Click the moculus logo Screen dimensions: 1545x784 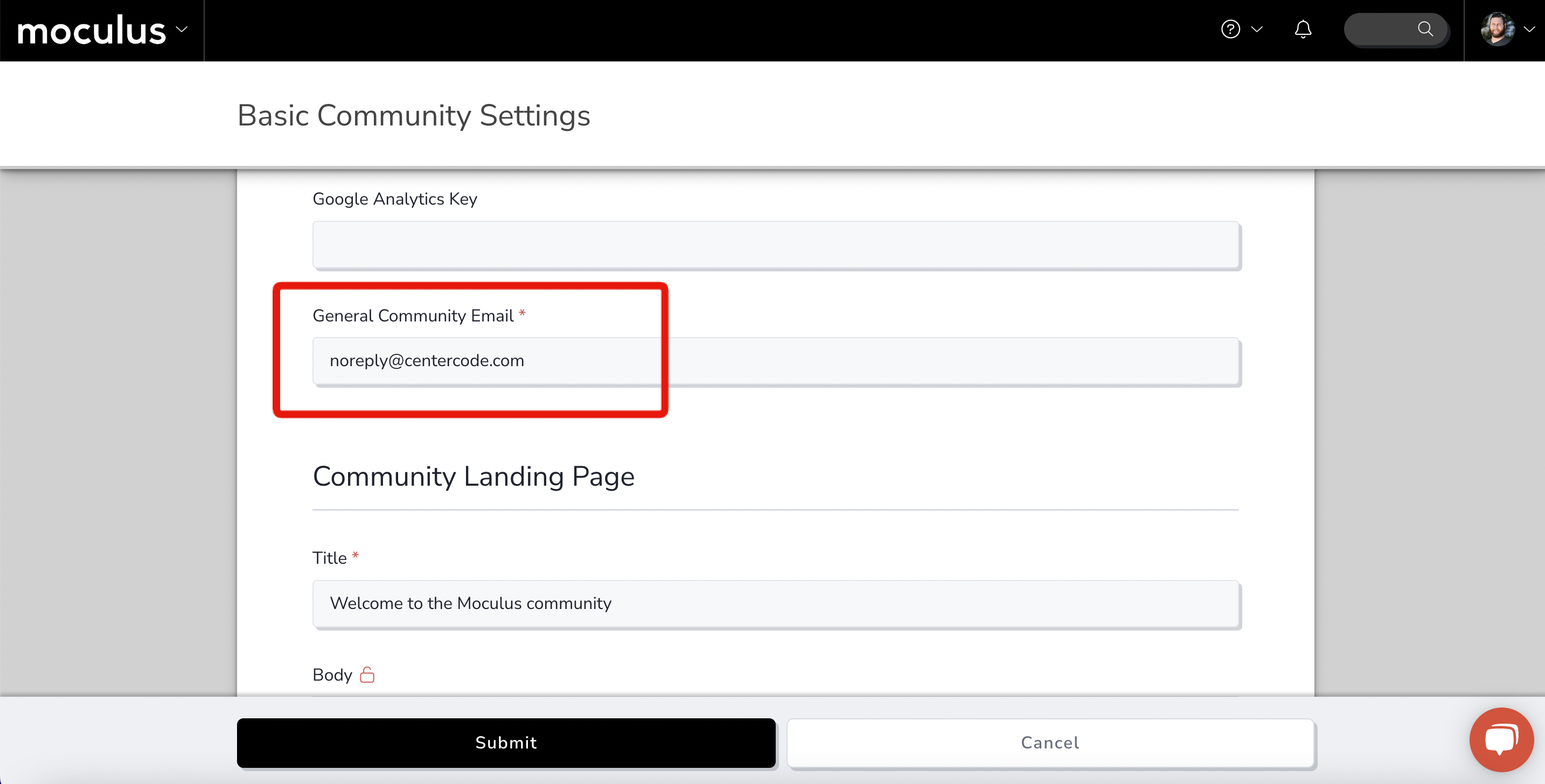click(91, 30)
